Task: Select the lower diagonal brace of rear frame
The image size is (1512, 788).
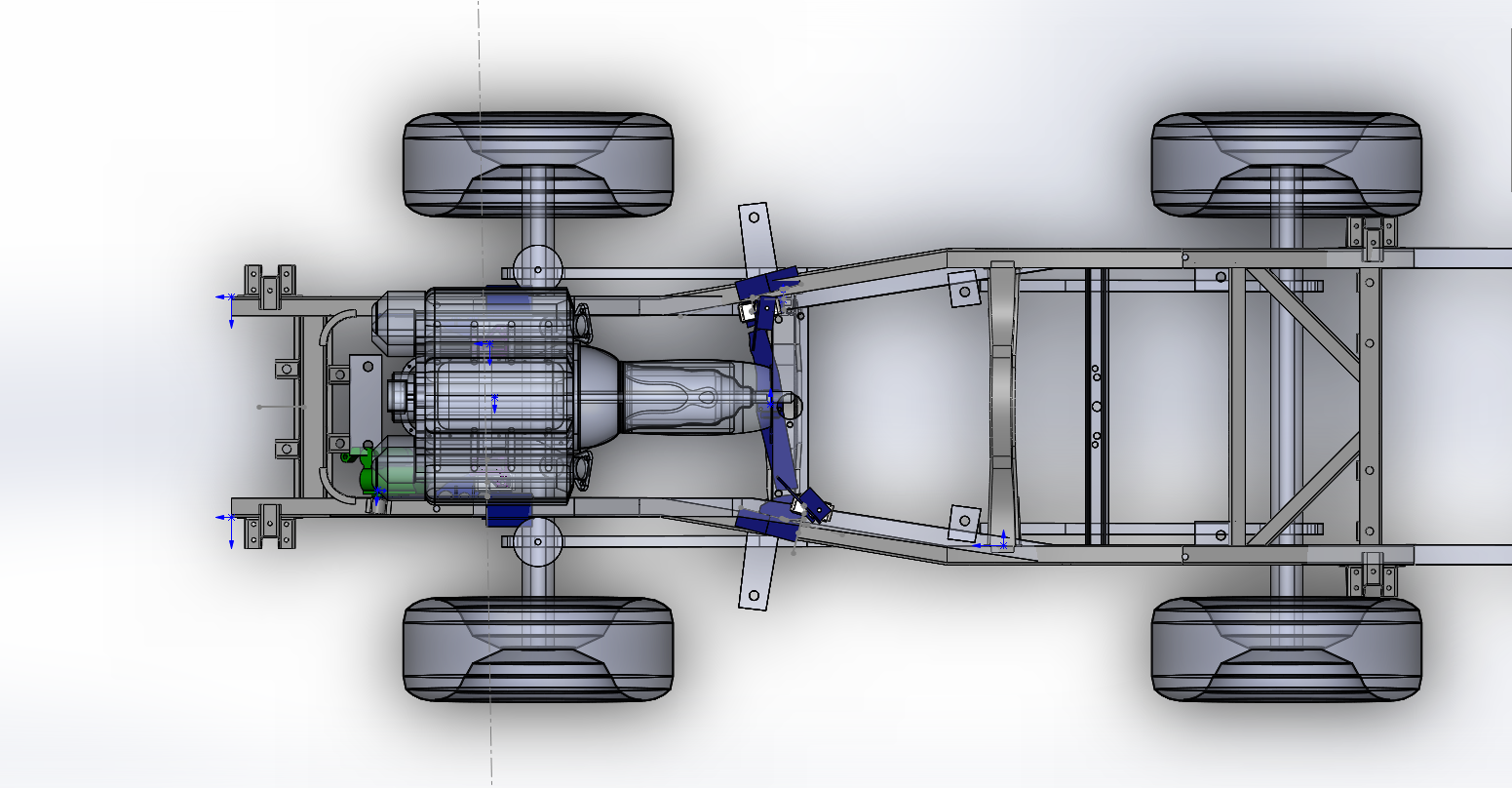Action: tap(1304, 491)
